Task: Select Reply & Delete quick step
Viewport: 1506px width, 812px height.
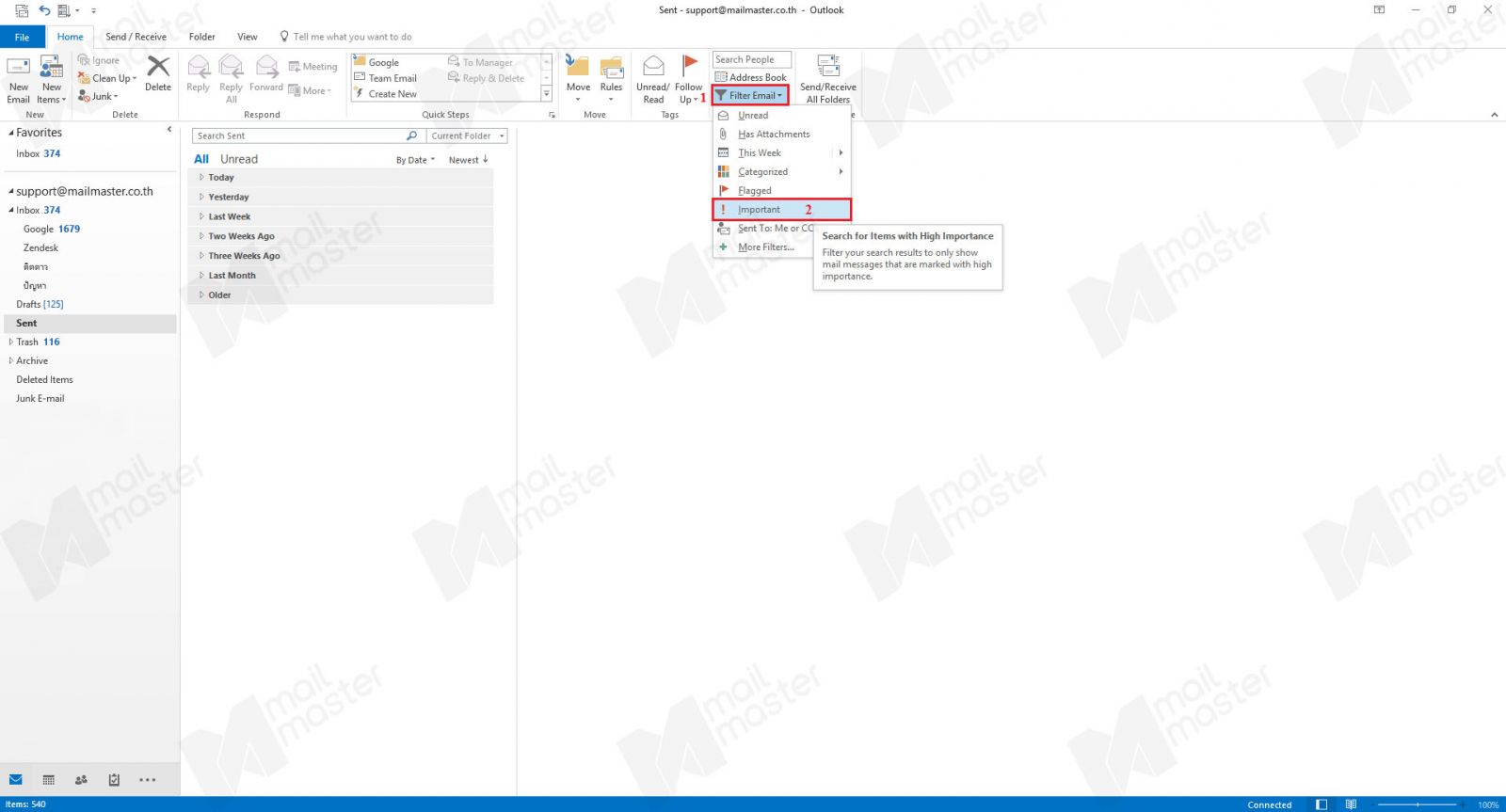Action: [x=486, y=78]
